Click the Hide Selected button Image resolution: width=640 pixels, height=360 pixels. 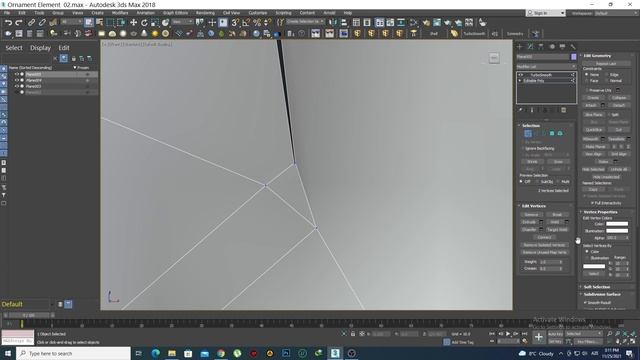[x=593, y=169]
